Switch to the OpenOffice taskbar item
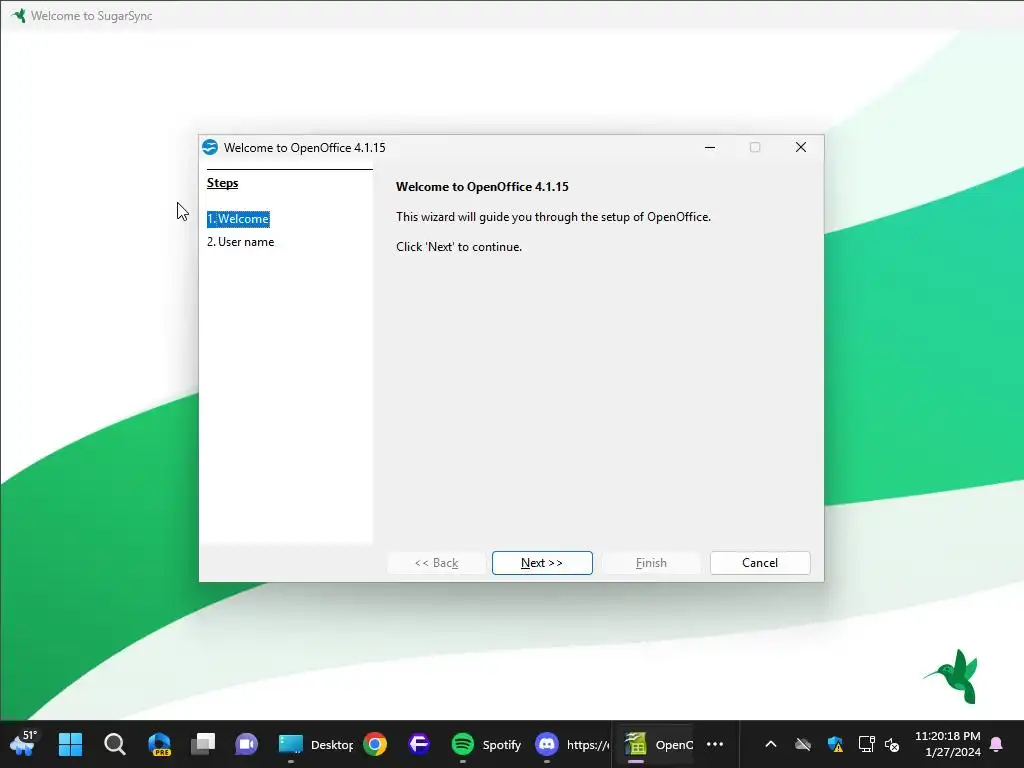This screenshot has height=768, width=1024. pyautogui.click(x=656, y=744)
